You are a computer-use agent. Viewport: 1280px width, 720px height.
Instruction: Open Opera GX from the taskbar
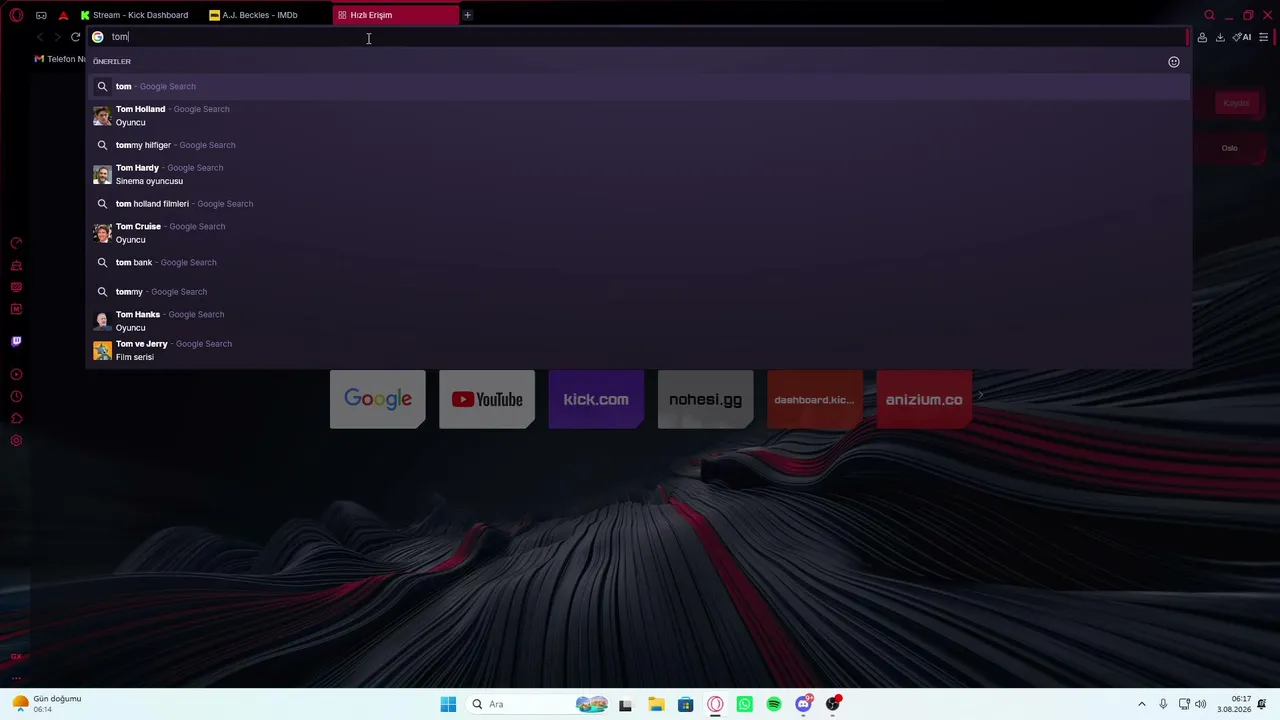pyautogui.click(x=715, y=704)
